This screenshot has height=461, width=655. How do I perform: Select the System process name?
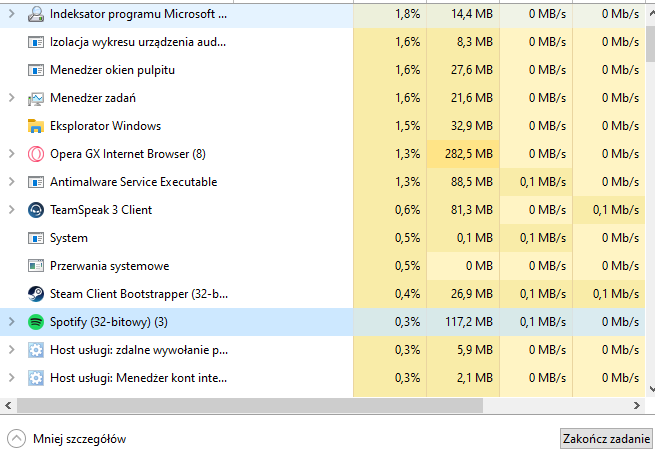click(x=69, y=238)
